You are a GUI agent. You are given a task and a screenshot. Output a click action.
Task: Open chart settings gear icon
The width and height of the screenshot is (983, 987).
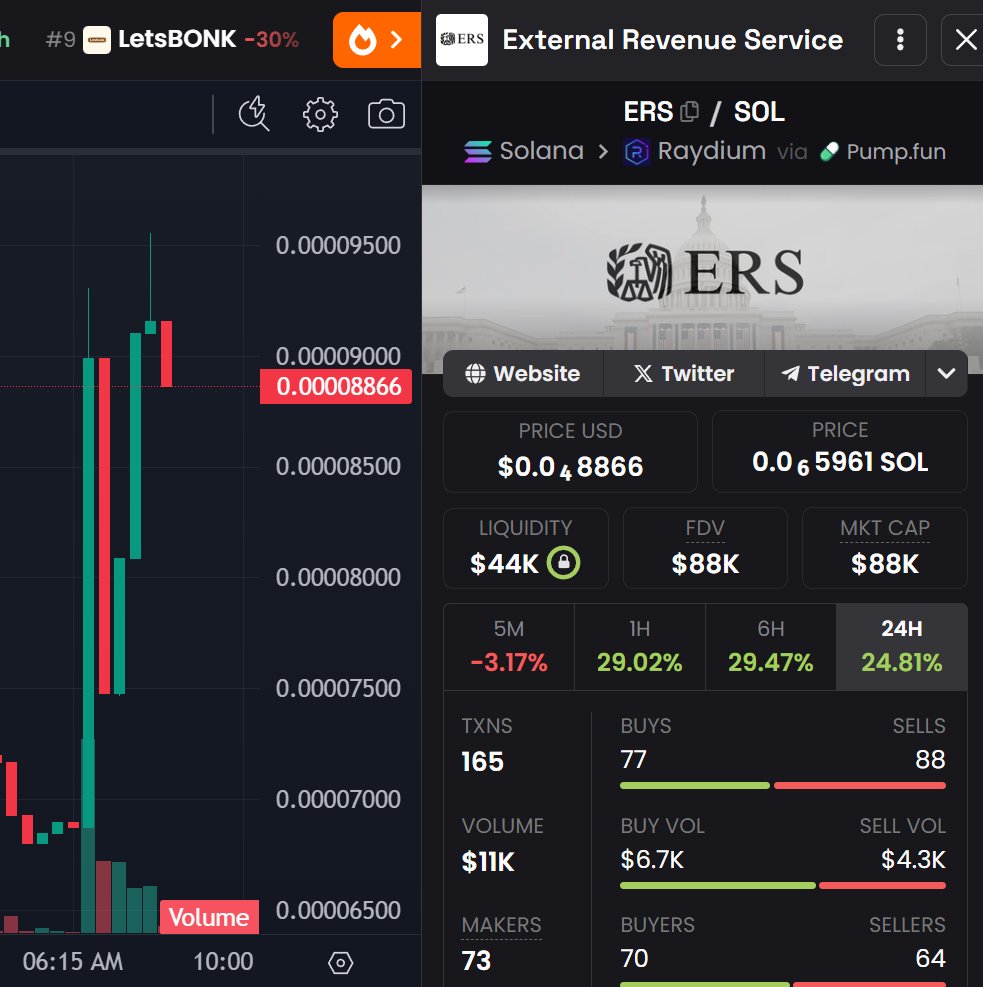pyautogui.click(x=320, y=115)
